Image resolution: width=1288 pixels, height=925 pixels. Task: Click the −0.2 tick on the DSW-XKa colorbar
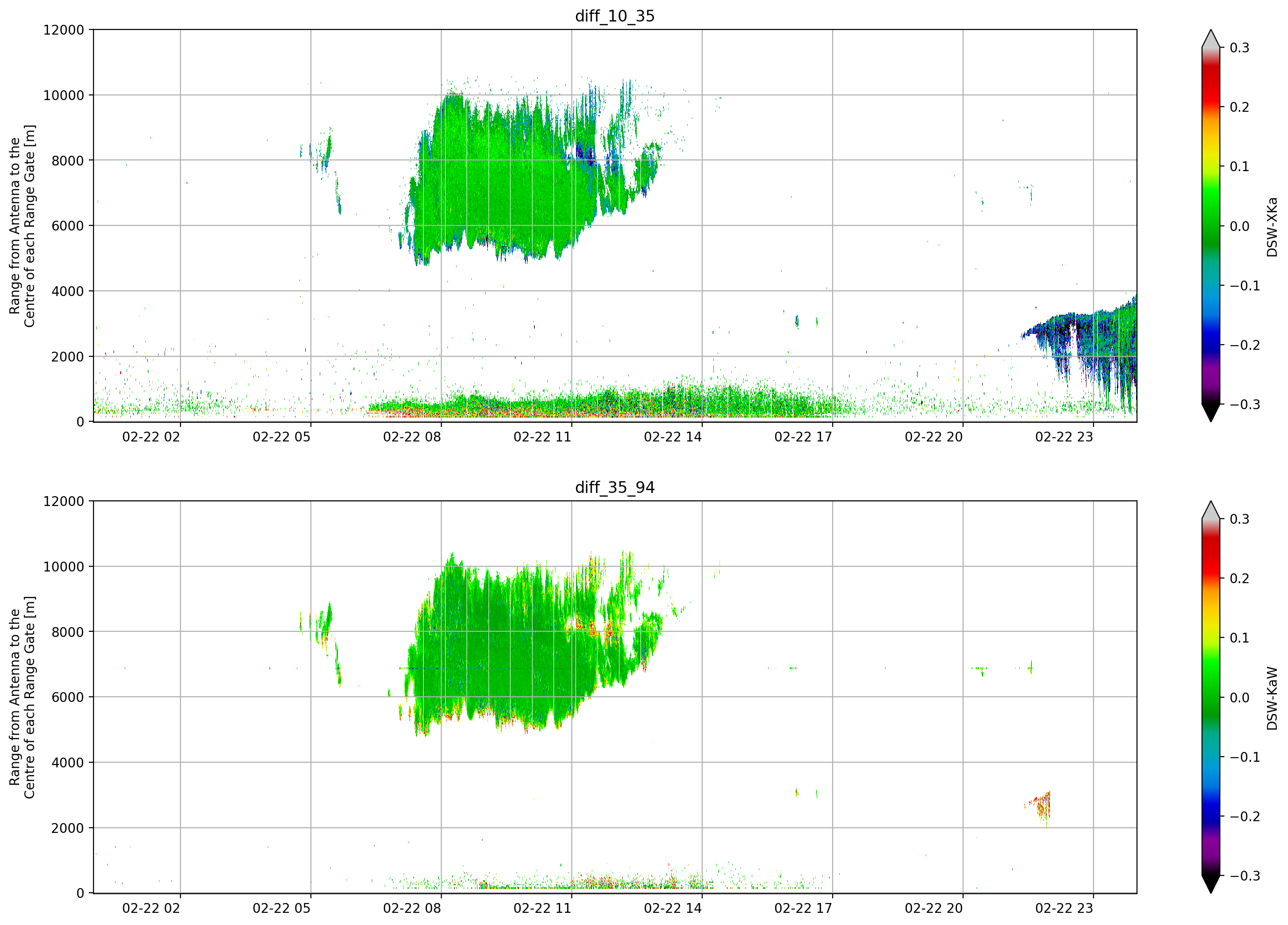pyautogui.click(x=1245, y=346)
